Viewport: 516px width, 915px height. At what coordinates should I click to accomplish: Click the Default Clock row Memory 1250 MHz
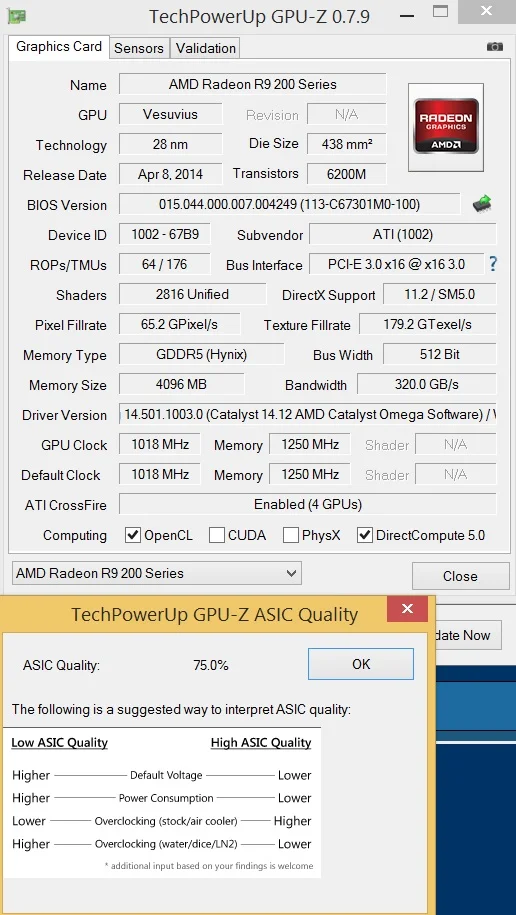[x=309, y=474]
